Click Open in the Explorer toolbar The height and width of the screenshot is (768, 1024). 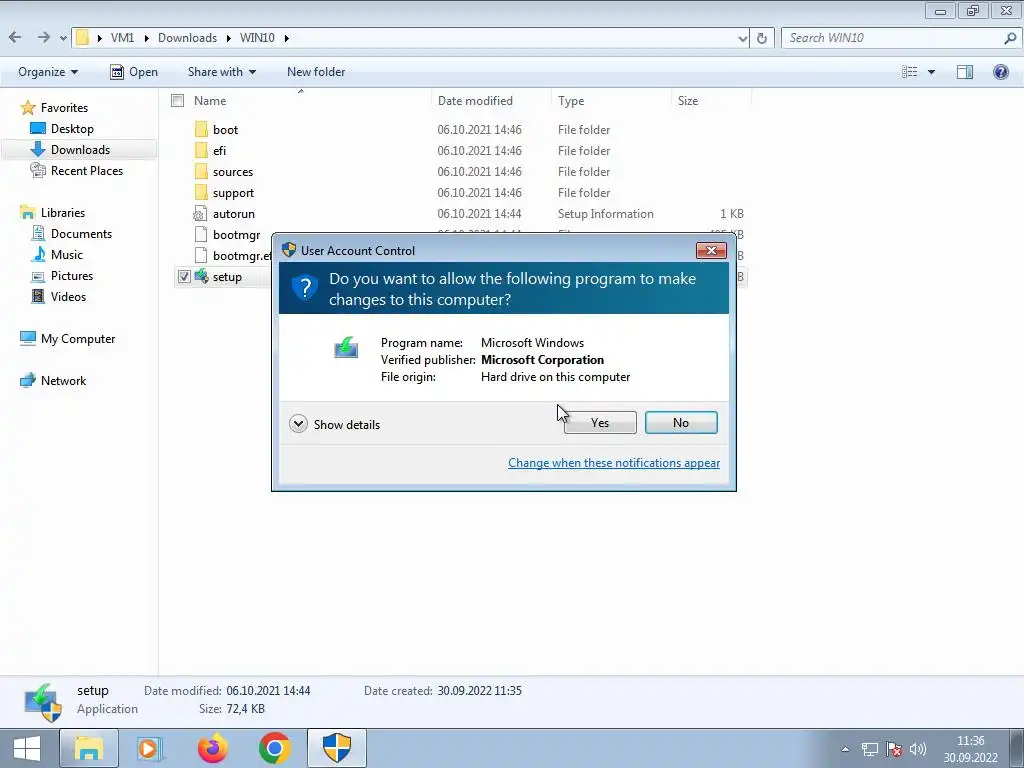(134, 72)
